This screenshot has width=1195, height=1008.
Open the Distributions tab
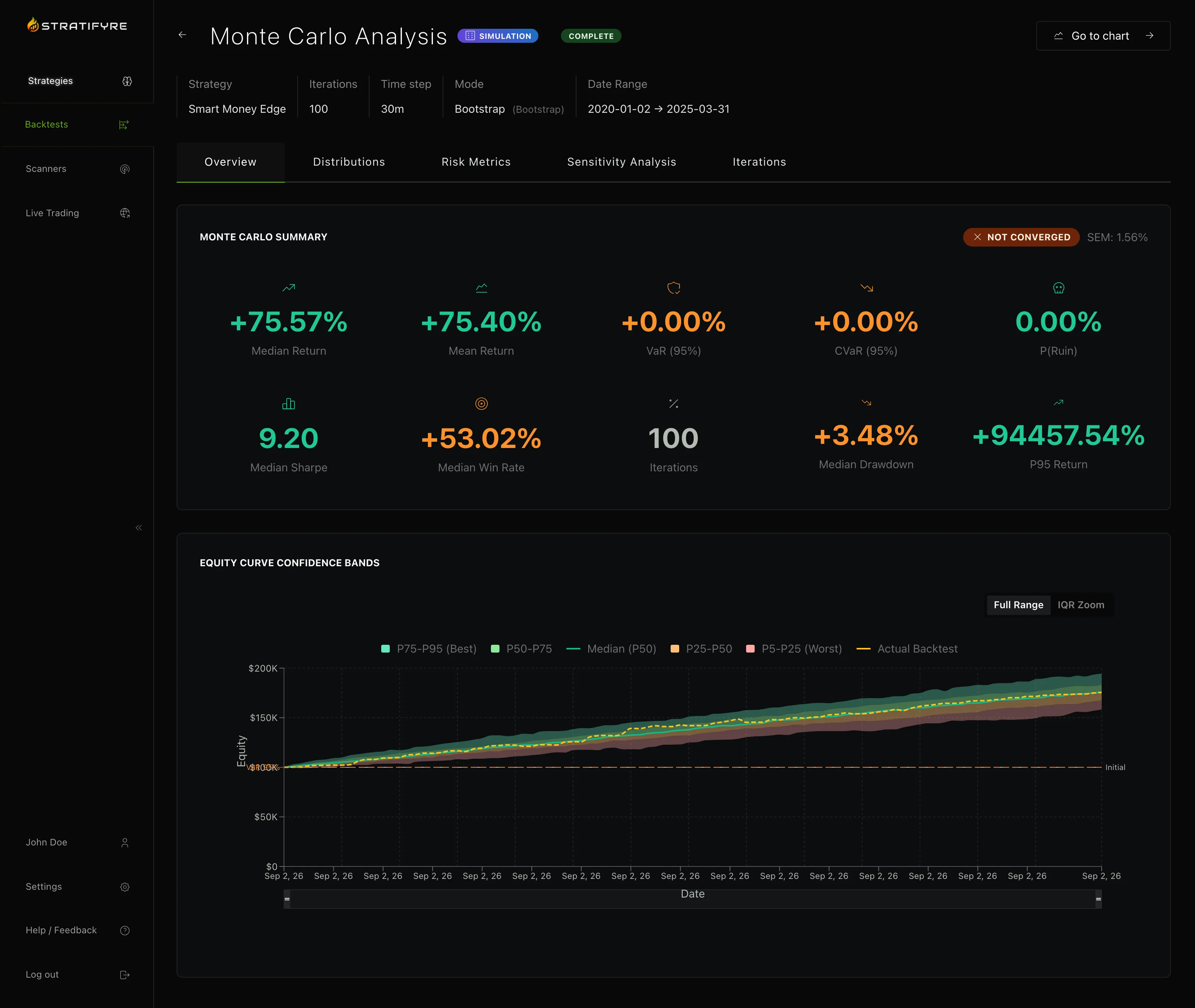(349, 162)
